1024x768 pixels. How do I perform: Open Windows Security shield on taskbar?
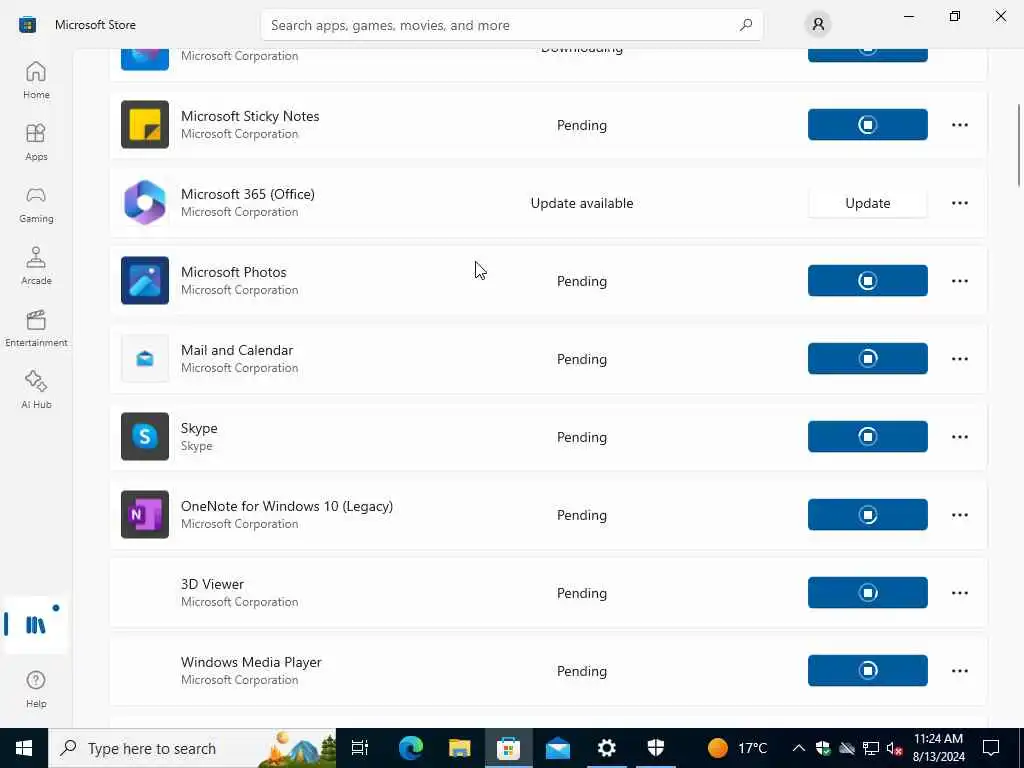656,748
